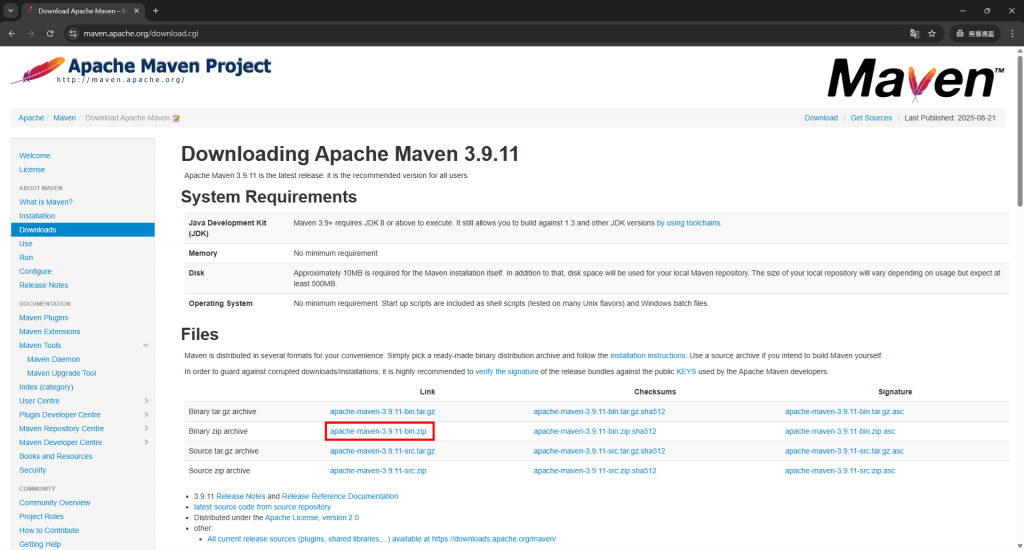Viewport: 1024px width, 550px height.
Task: Download apache-maven-3.9.11-bin.zip
Action: pyautogui.click(x=378, y=431)
